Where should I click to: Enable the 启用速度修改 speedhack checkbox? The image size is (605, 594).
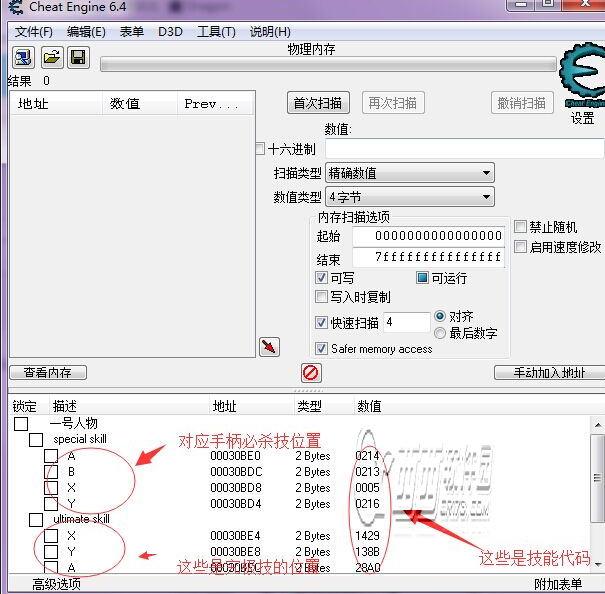[x=521, y=247]
